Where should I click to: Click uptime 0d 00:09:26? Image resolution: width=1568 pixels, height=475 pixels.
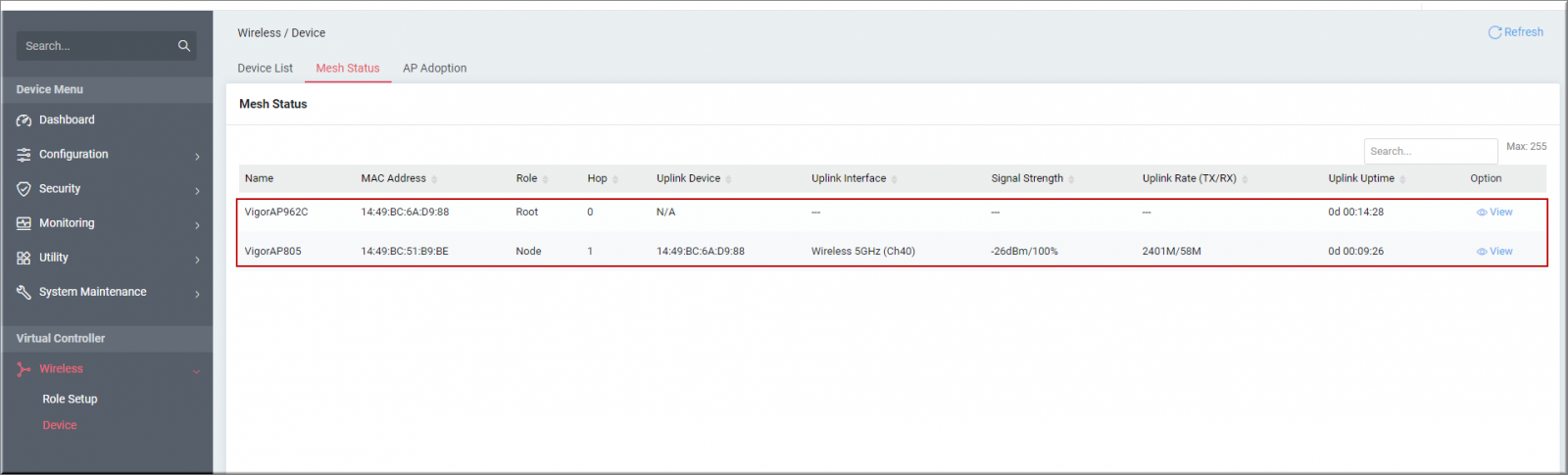1356,251
